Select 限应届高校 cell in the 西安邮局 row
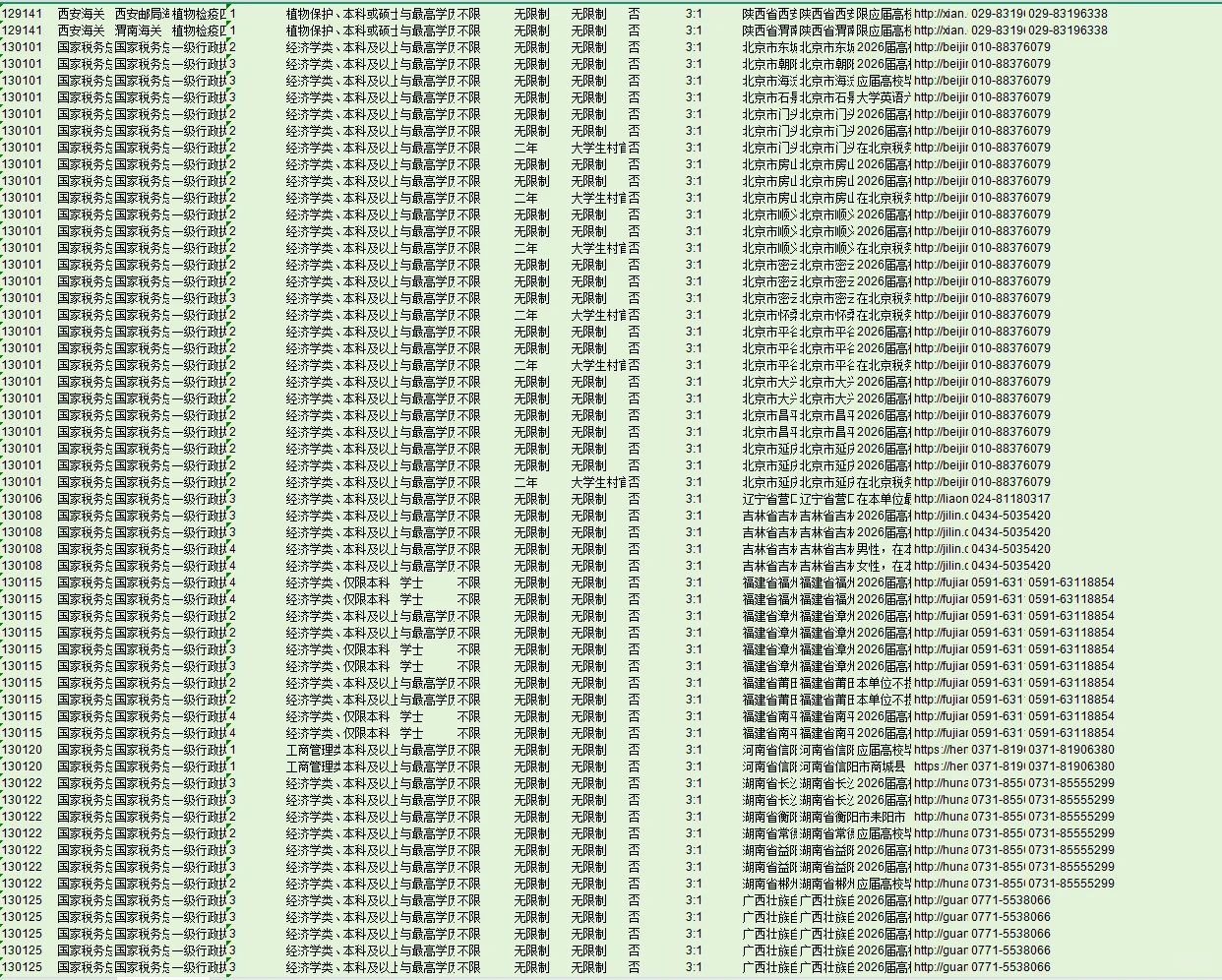Screen dimensions: 1222x980 [x=884, y=14]
